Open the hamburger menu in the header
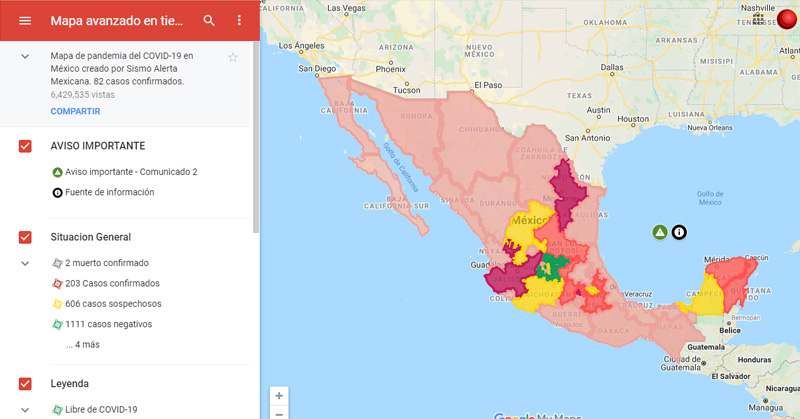Screen dimensions: 800x419 click(x=25, y=20)
